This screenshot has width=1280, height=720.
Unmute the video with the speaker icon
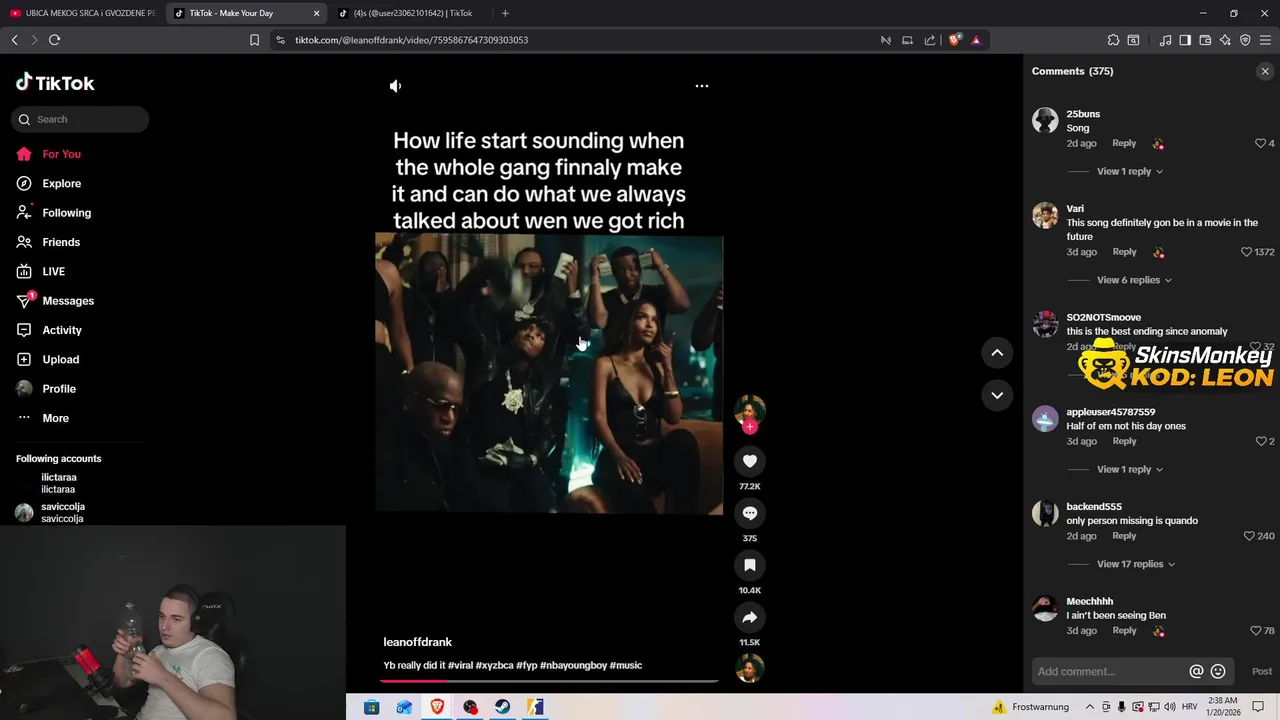[x=395, y=86]
